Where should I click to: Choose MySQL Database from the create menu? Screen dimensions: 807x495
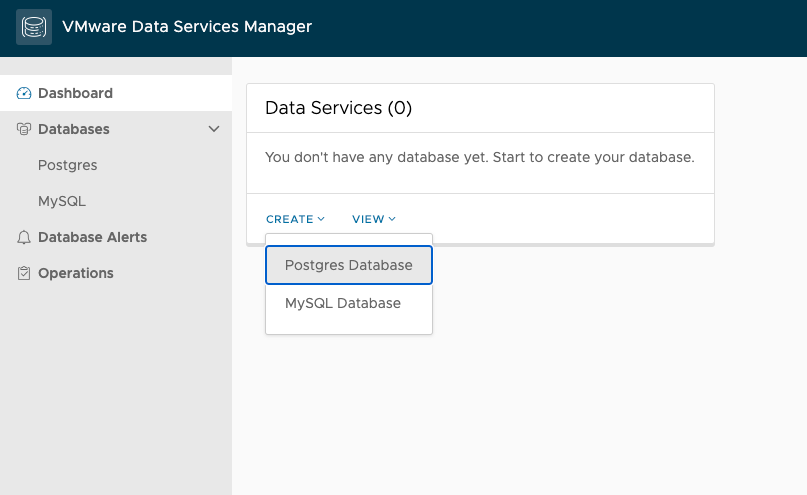pyautogui.click(x=349, y=303)
